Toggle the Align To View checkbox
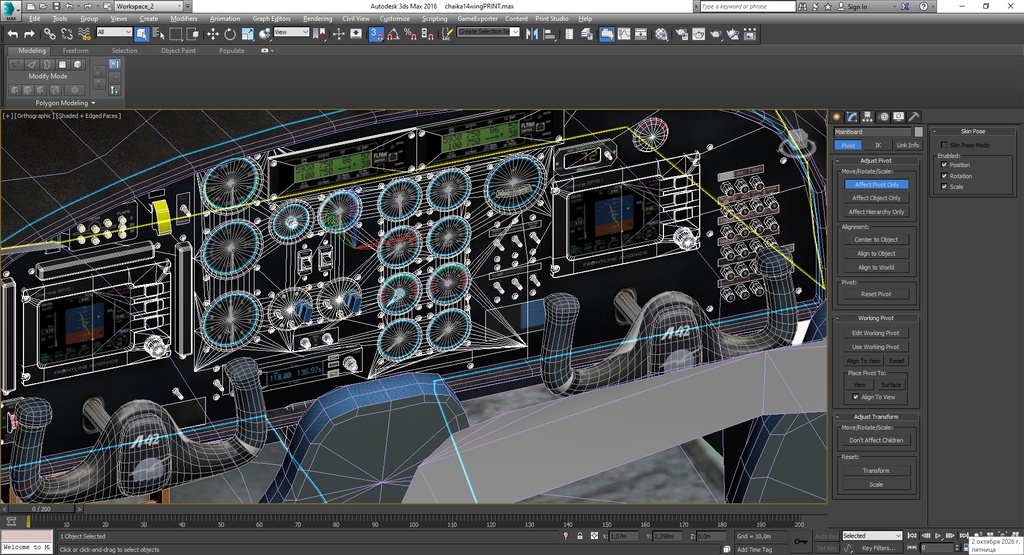The image size is (1024, 555). pos(856,397)
